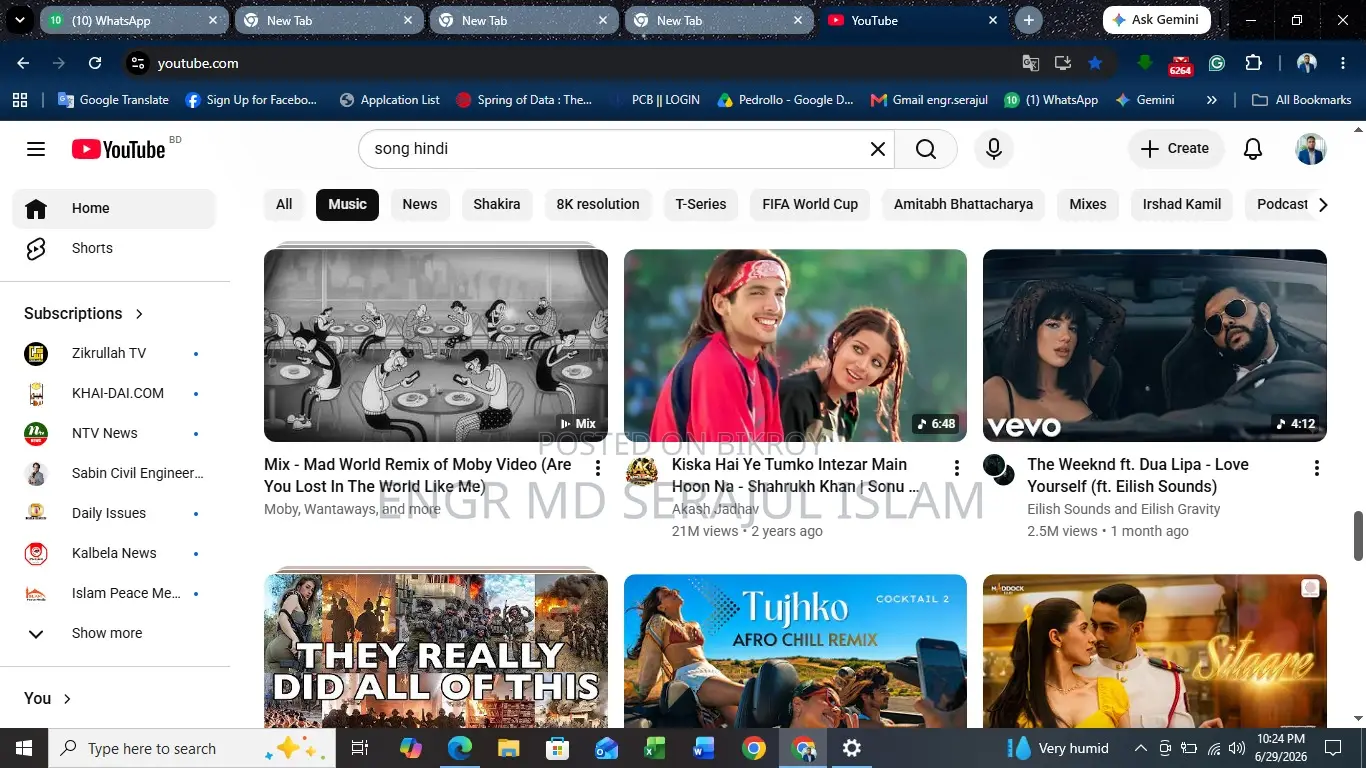The width and height of the screenshot is (1366, 768).
Task: Open the YouTube guide hamburger menu
Action: tap(36, 149)
